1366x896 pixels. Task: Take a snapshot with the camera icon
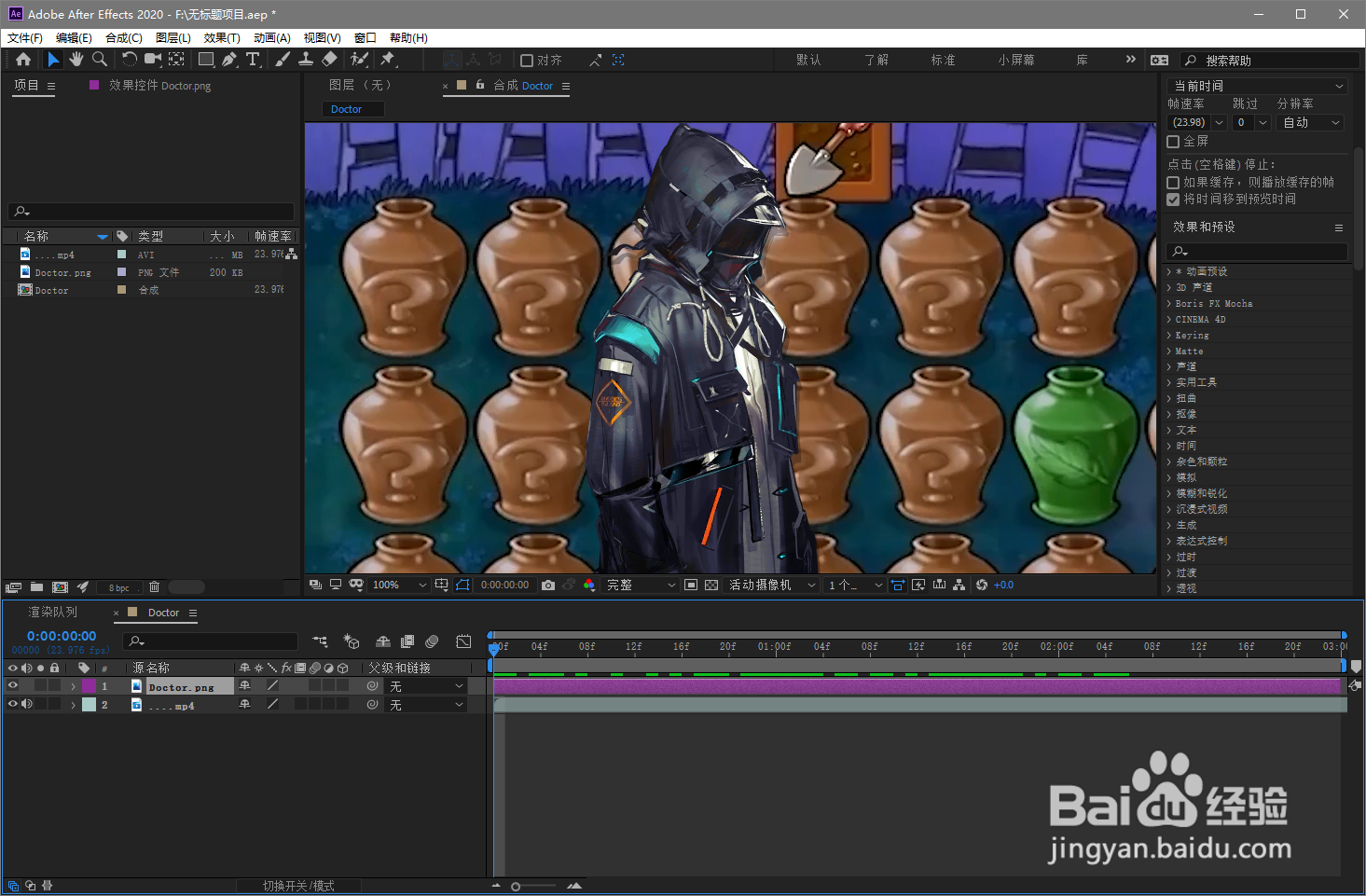[548, 586]
